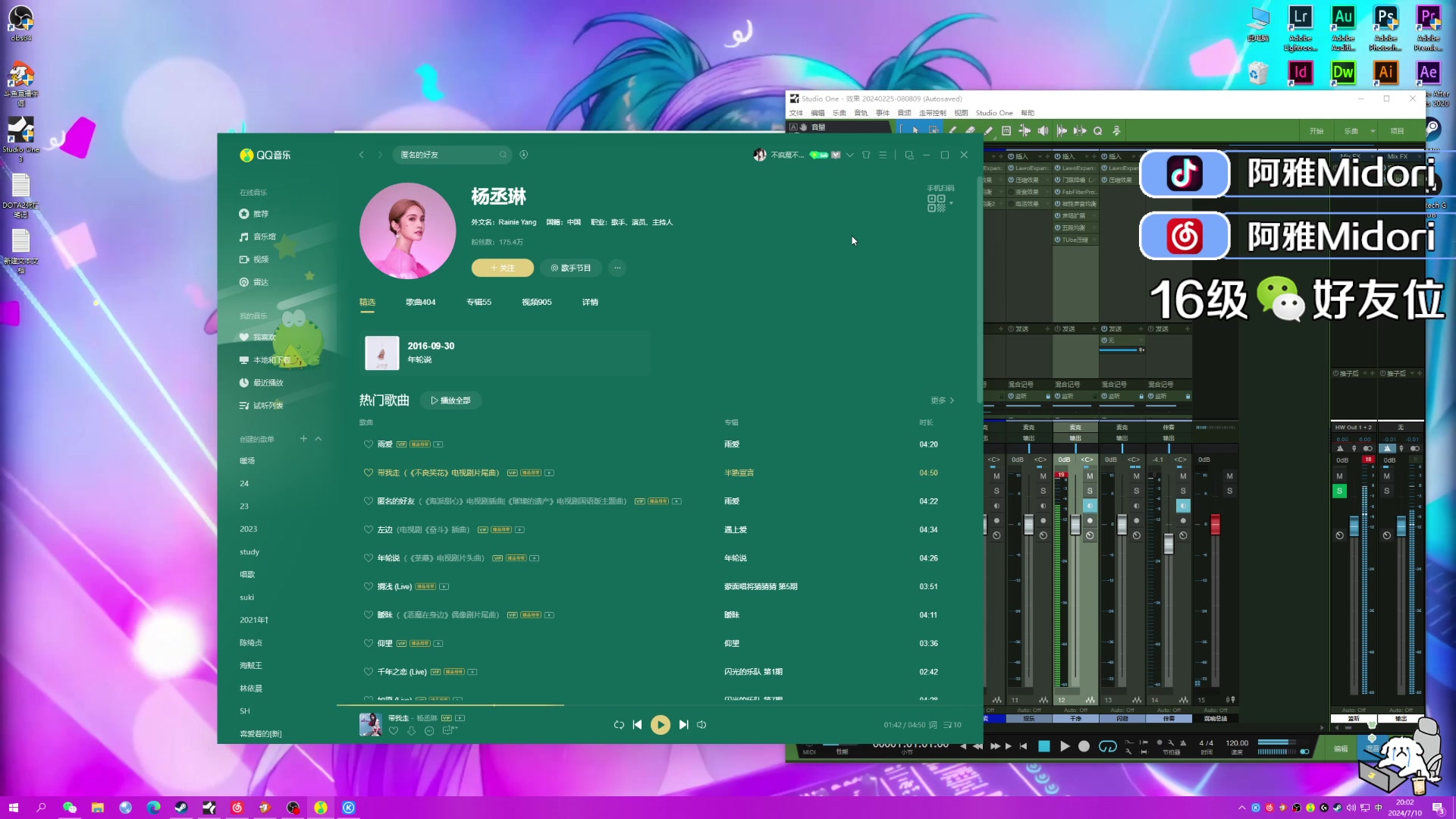This screenshot has width=1456, height=819.
Task: Open the 更多 link for hot songs
Action: 943,400
